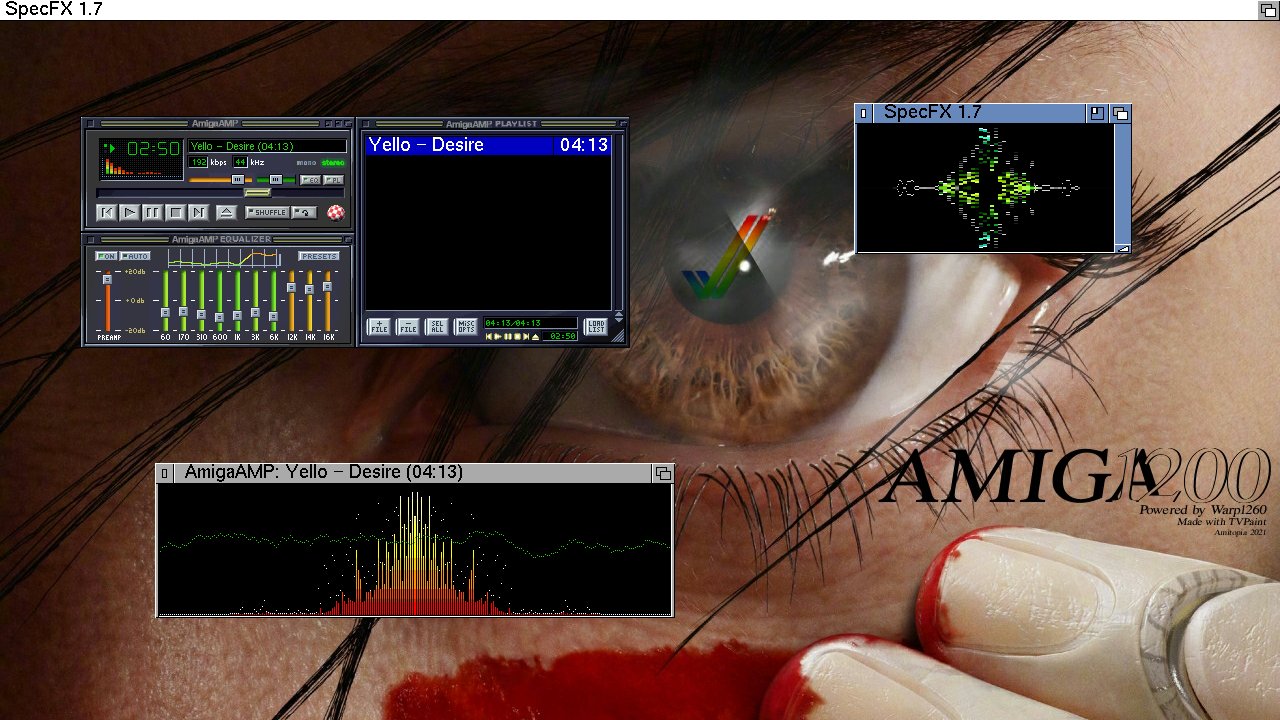Click the – FILE playlist button
The width and height of the screenshot is (1280, 720).
pyautogui.click(x=408, y=326)
